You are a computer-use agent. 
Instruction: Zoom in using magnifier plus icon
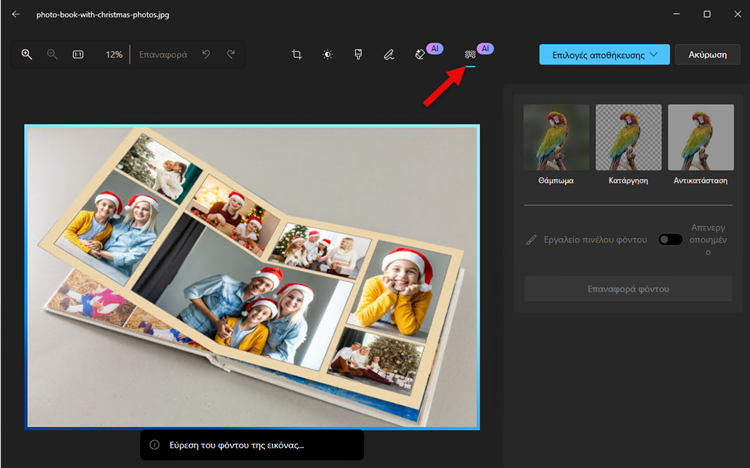[27, 54]
